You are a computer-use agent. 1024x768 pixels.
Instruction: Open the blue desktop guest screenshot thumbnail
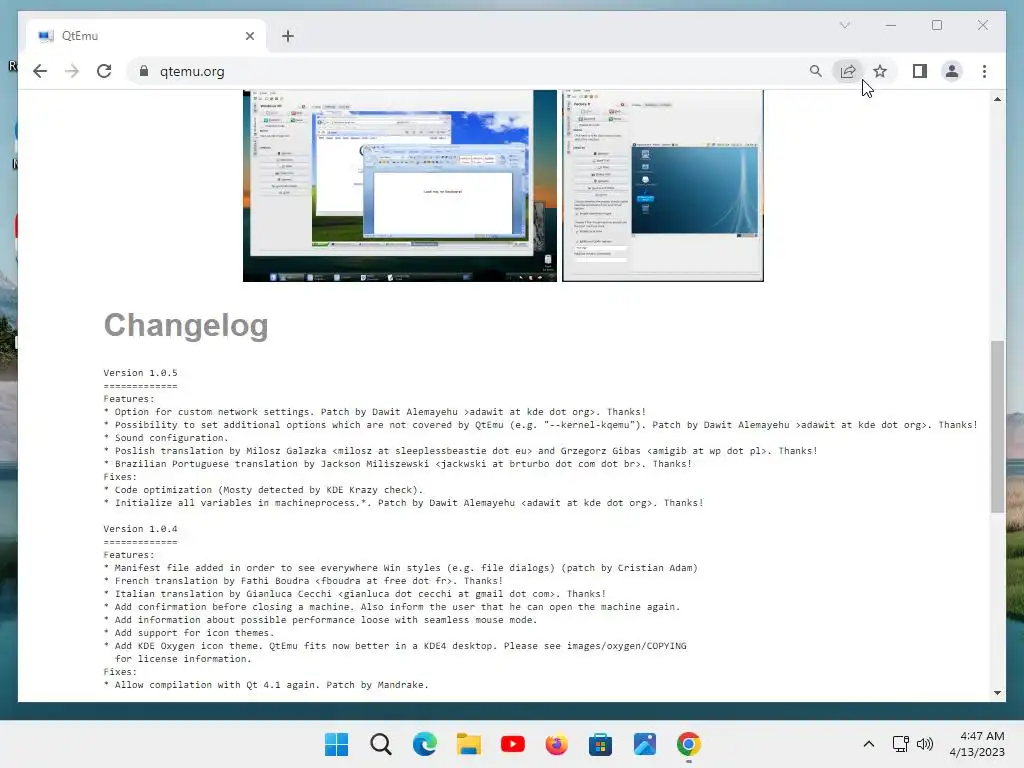pos(663,186)
